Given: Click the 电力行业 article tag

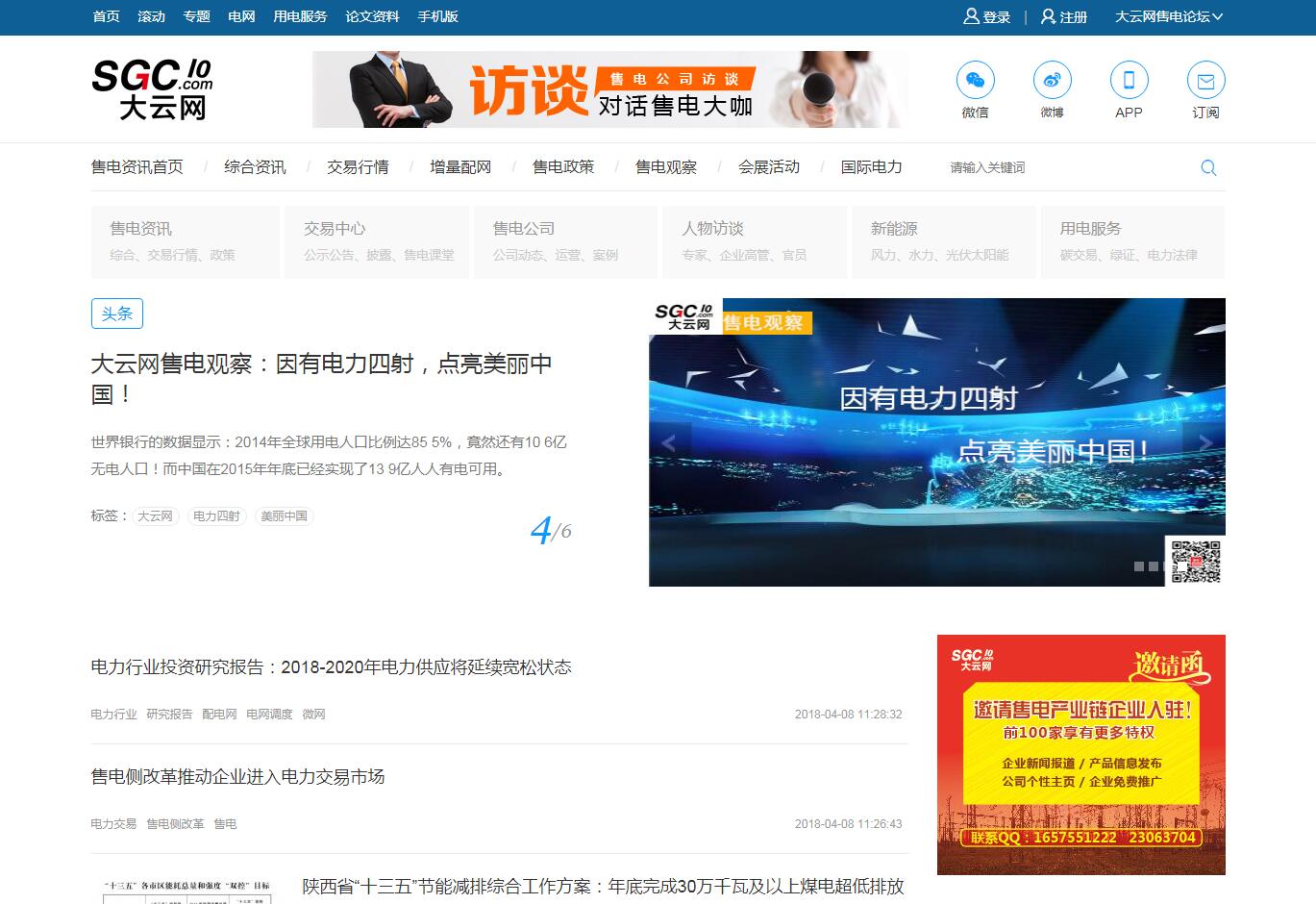Looking at the screenshot, I should click(114, 715).
